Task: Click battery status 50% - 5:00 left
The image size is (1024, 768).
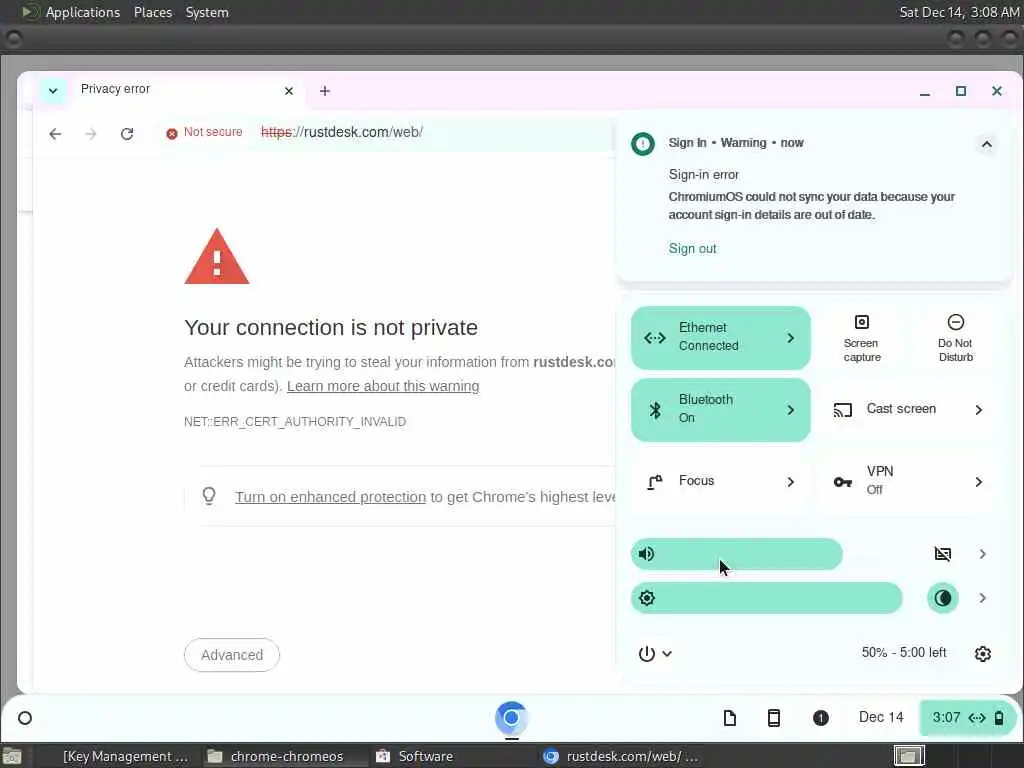Action: coord(903,652)
